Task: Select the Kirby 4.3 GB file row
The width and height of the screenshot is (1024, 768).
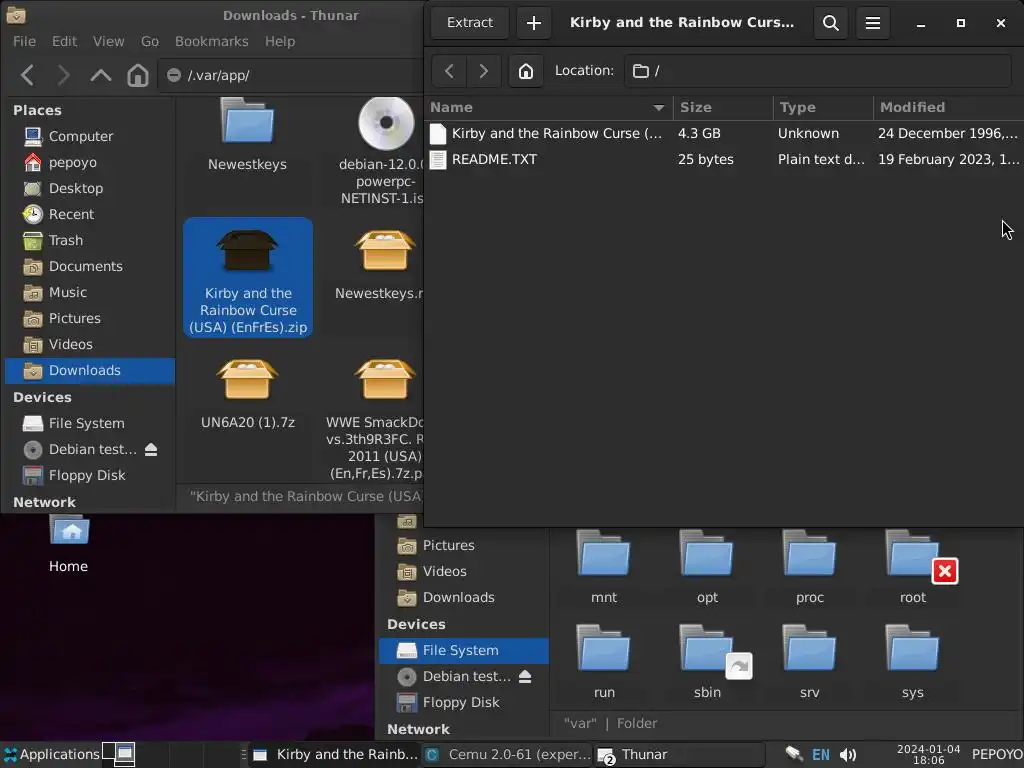Action: [x=724, y=133]
